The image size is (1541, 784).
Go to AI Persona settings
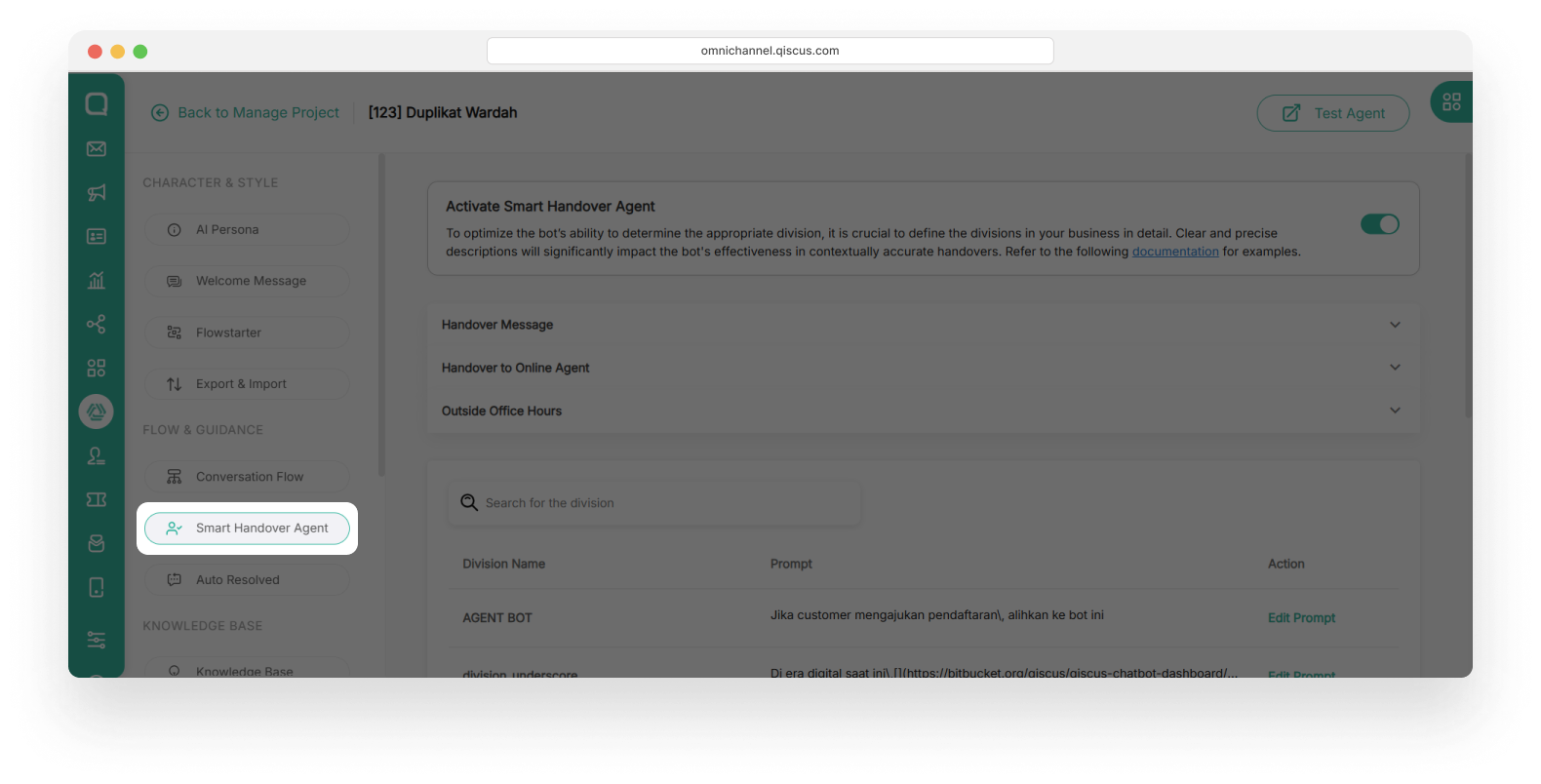point(248,230)
